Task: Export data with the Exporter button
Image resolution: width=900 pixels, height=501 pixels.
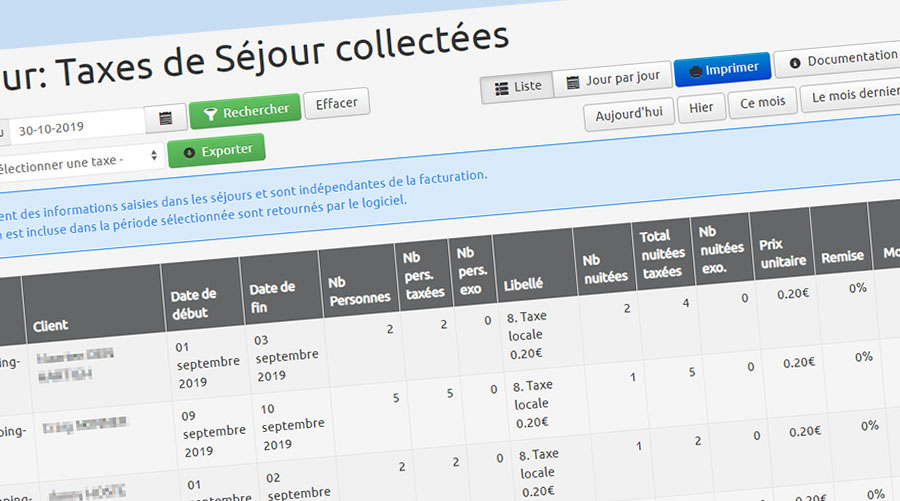Action: [x=217, y=152]
